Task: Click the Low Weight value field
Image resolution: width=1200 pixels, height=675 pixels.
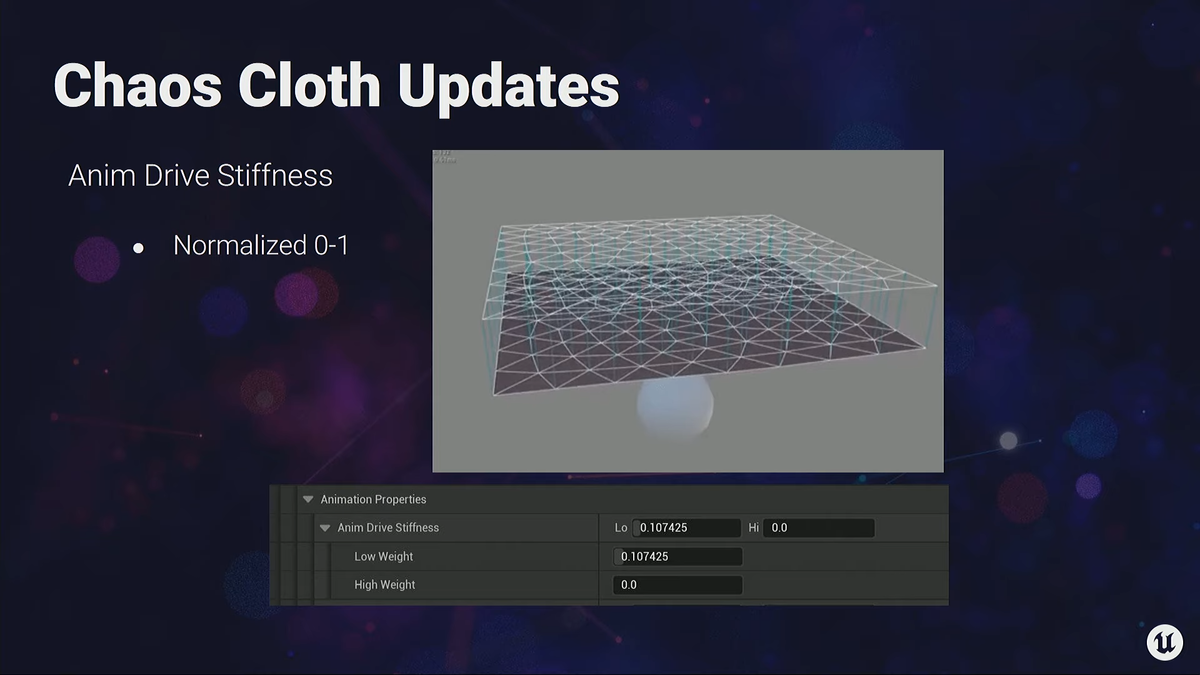Action: (x=677, y=556)
